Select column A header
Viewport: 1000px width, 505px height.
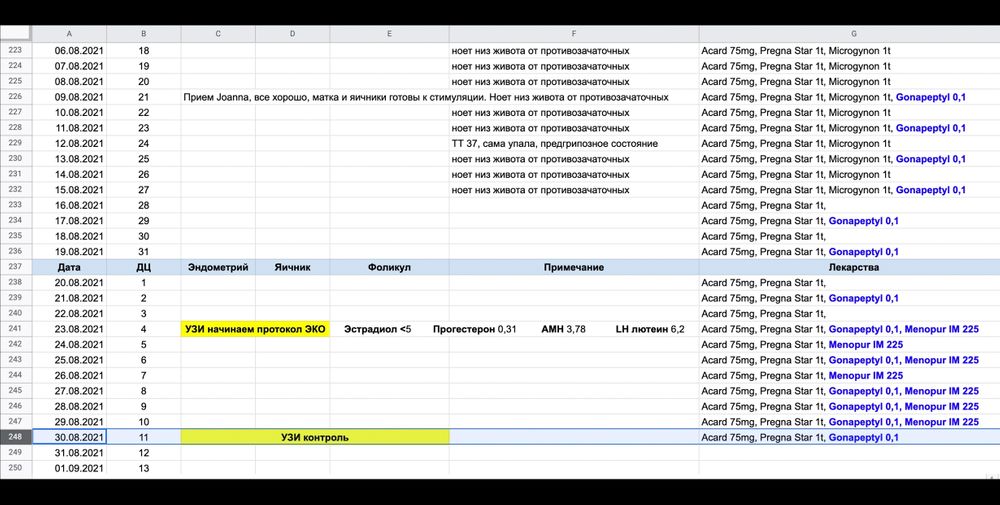tap(69, 34)
